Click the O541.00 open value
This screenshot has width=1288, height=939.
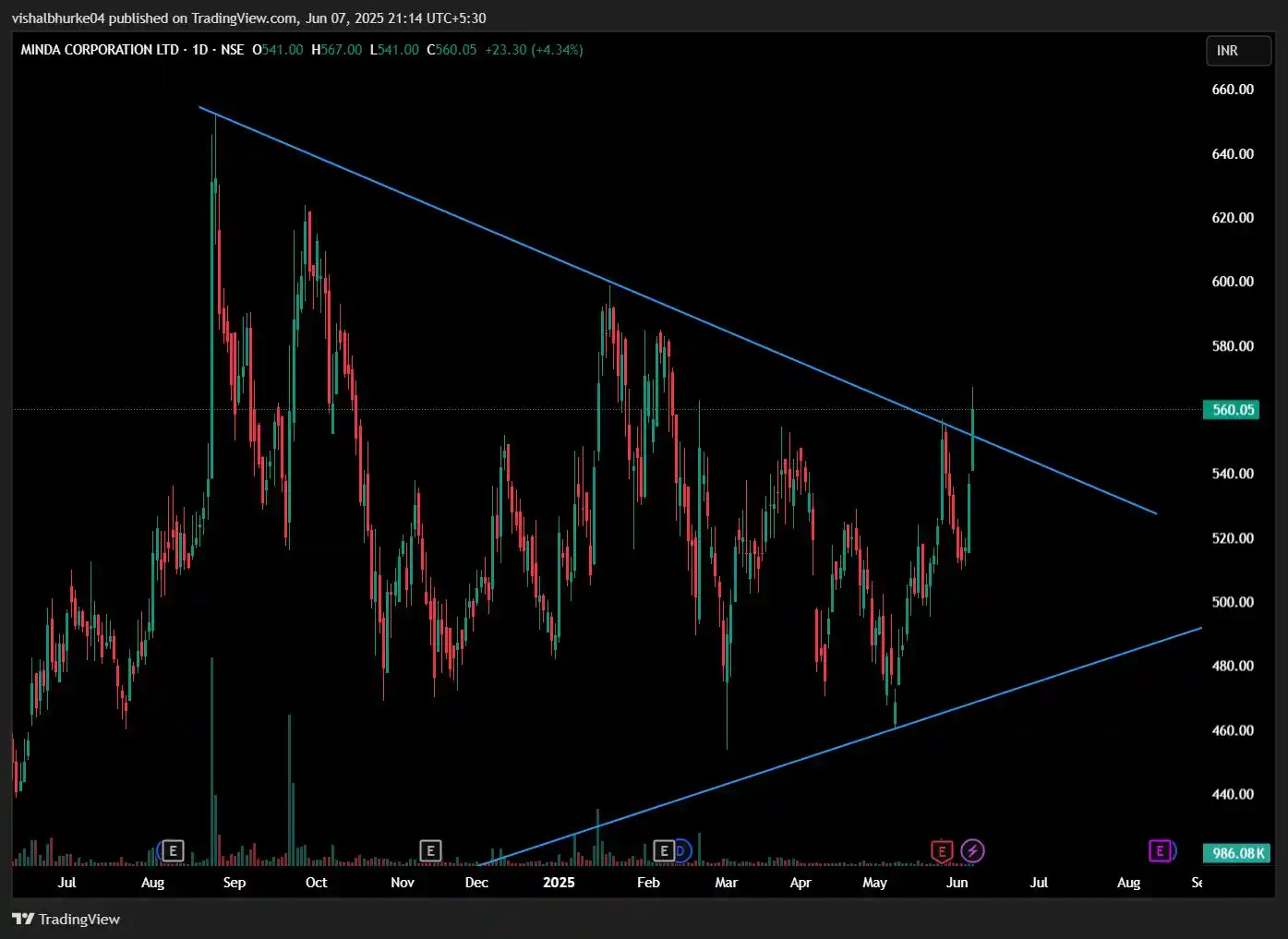(x=278, y=50)
